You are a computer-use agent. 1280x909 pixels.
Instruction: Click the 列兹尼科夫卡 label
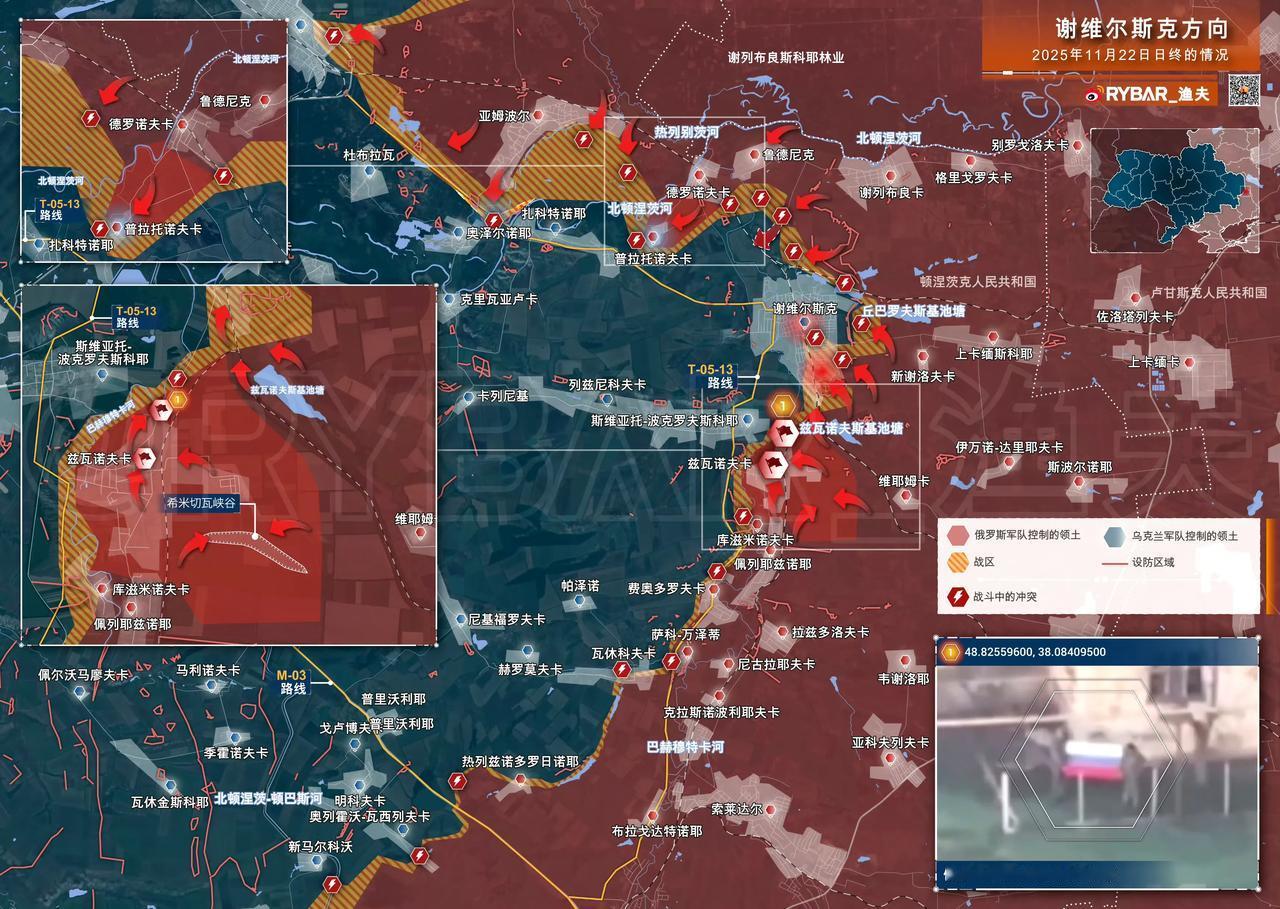click(608, 384)
